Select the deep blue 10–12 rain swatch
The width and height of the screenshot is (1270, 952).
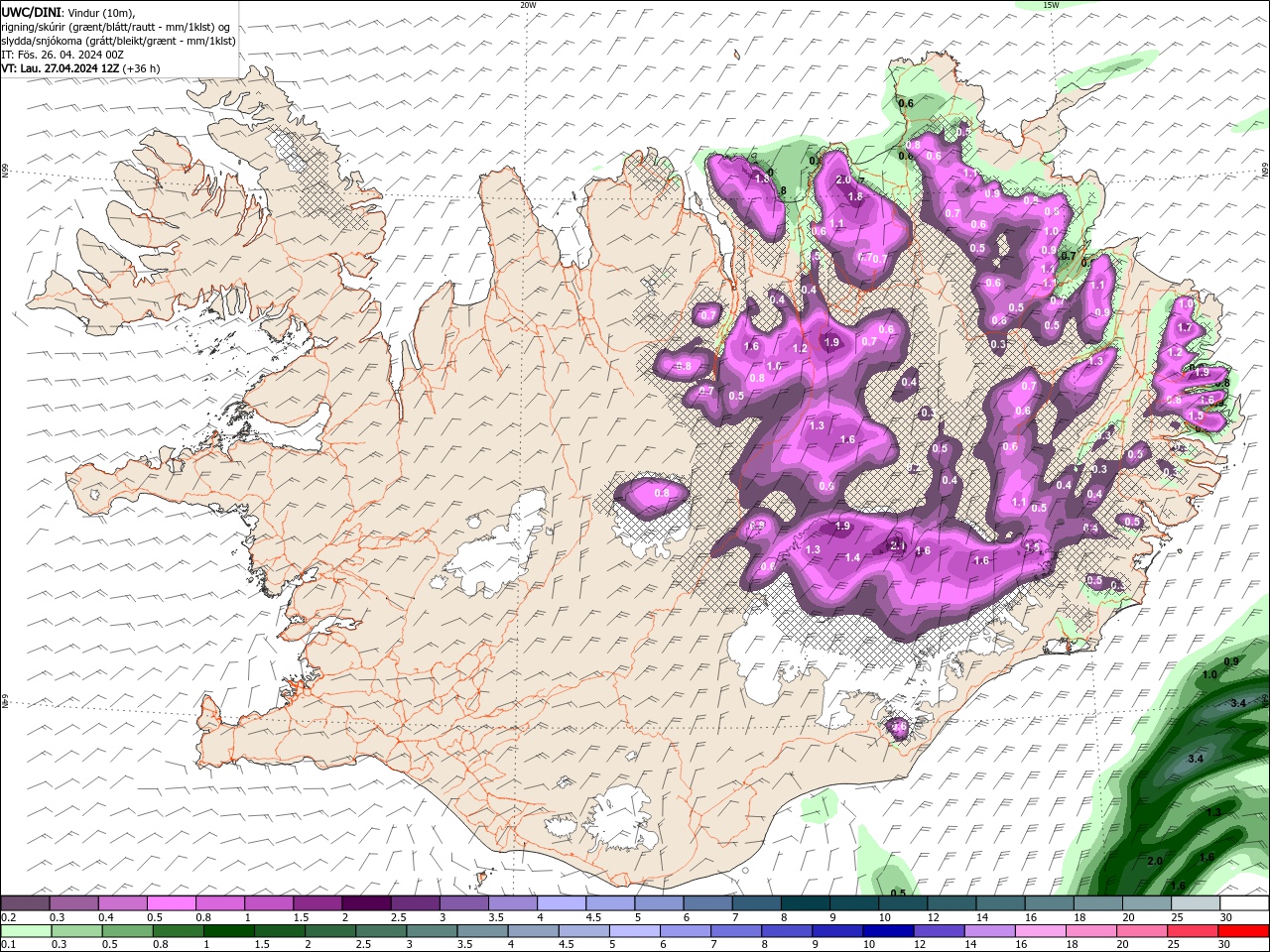(888, 931)
